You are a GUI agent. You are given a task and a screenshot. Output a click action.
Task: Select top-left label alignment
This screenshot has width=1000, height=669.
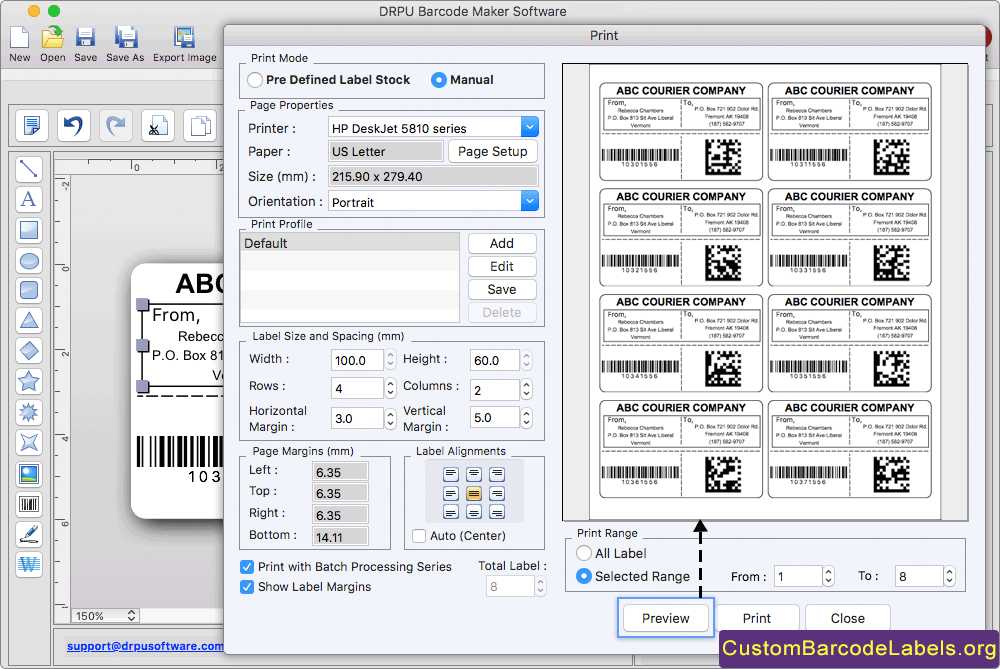tap(451, 474)
